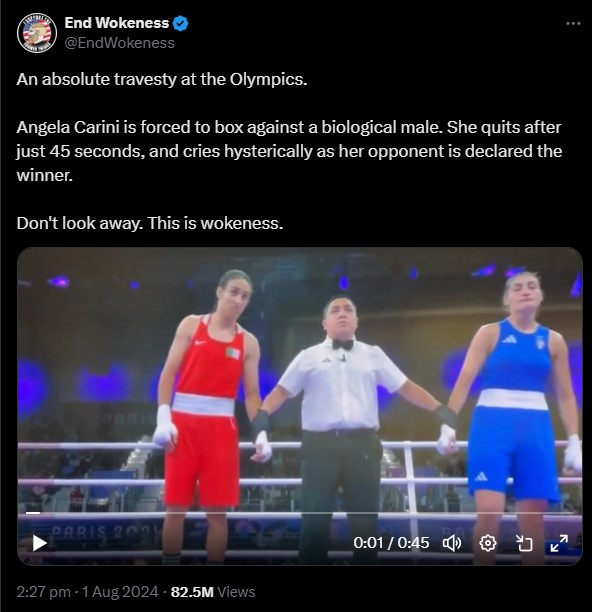Mute the video using the speaker icon
Screen dimensions: 592x612
452,543
